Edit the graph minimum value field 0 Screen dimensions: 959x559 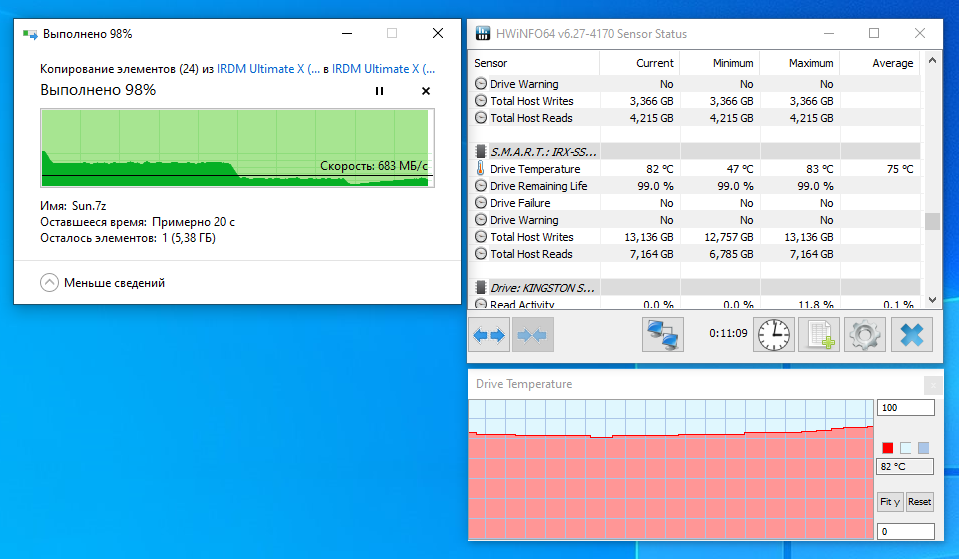click(906, 531)
